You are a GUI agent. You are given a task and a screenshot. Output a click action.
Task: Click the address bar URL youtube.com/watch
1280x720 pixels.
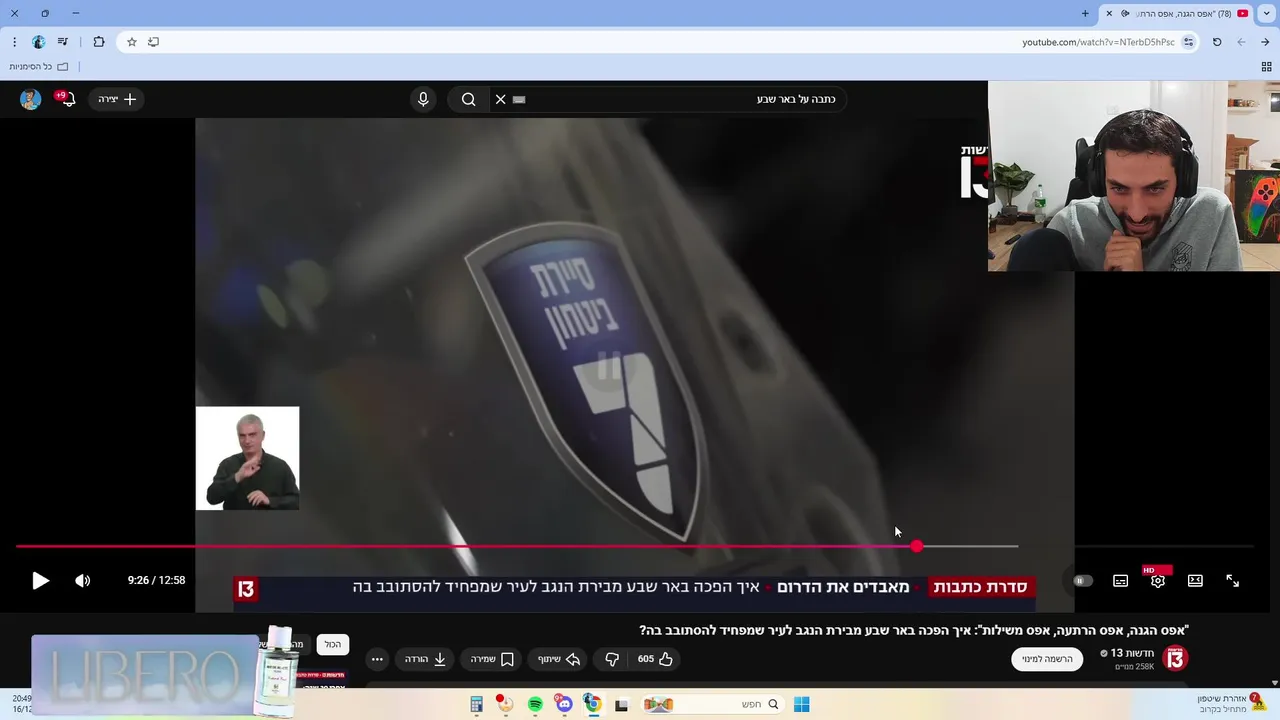(1098, 42)
